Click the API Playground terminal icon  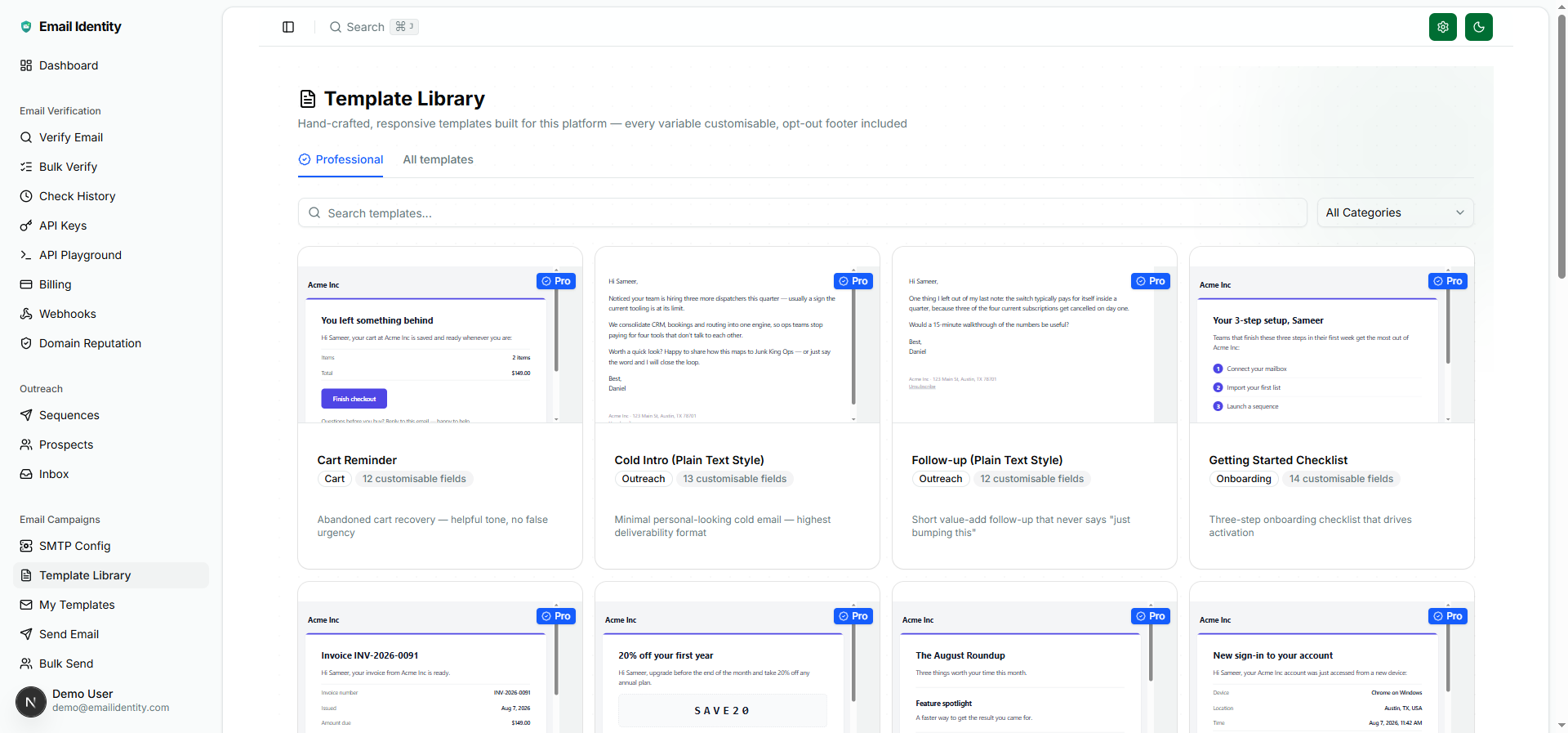[x=26, y=255]
